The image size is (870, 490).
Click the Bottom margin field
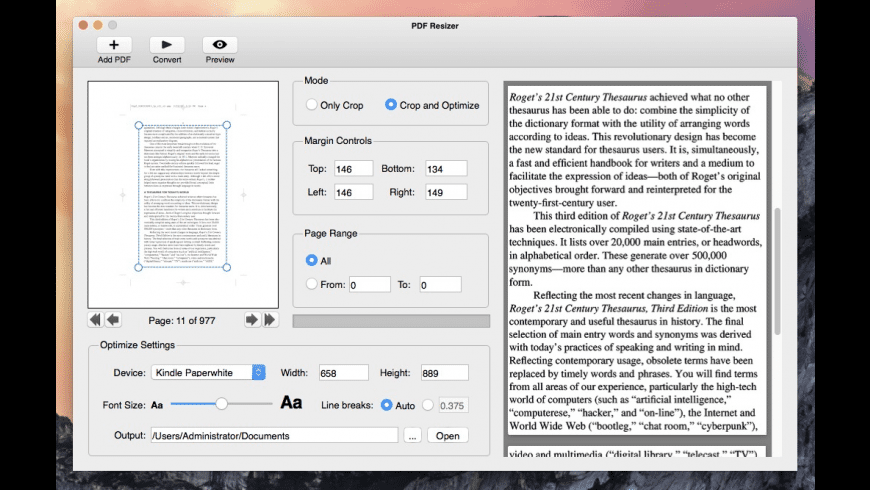(x=446, y=169)
